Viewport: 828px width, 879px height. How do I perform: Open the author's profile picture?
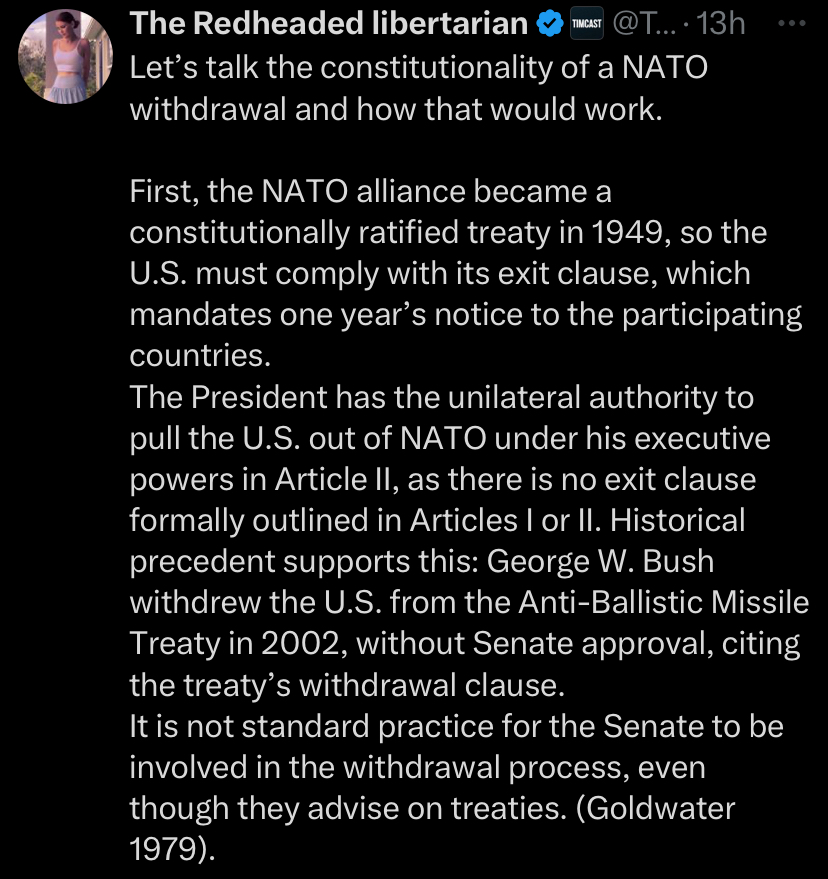tap(66, 57)
